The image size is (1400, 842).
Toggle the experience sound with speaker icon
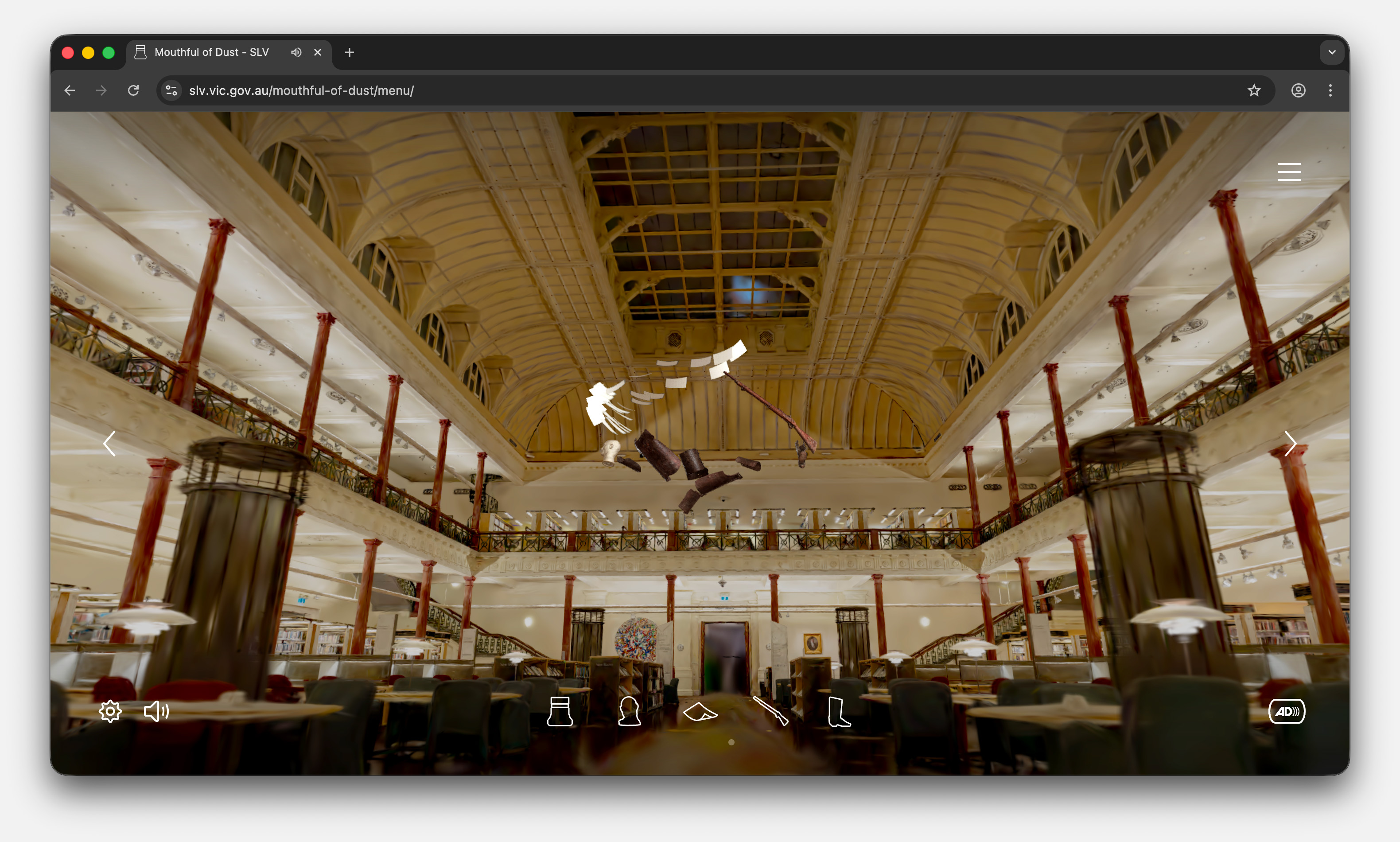(156, 711)
